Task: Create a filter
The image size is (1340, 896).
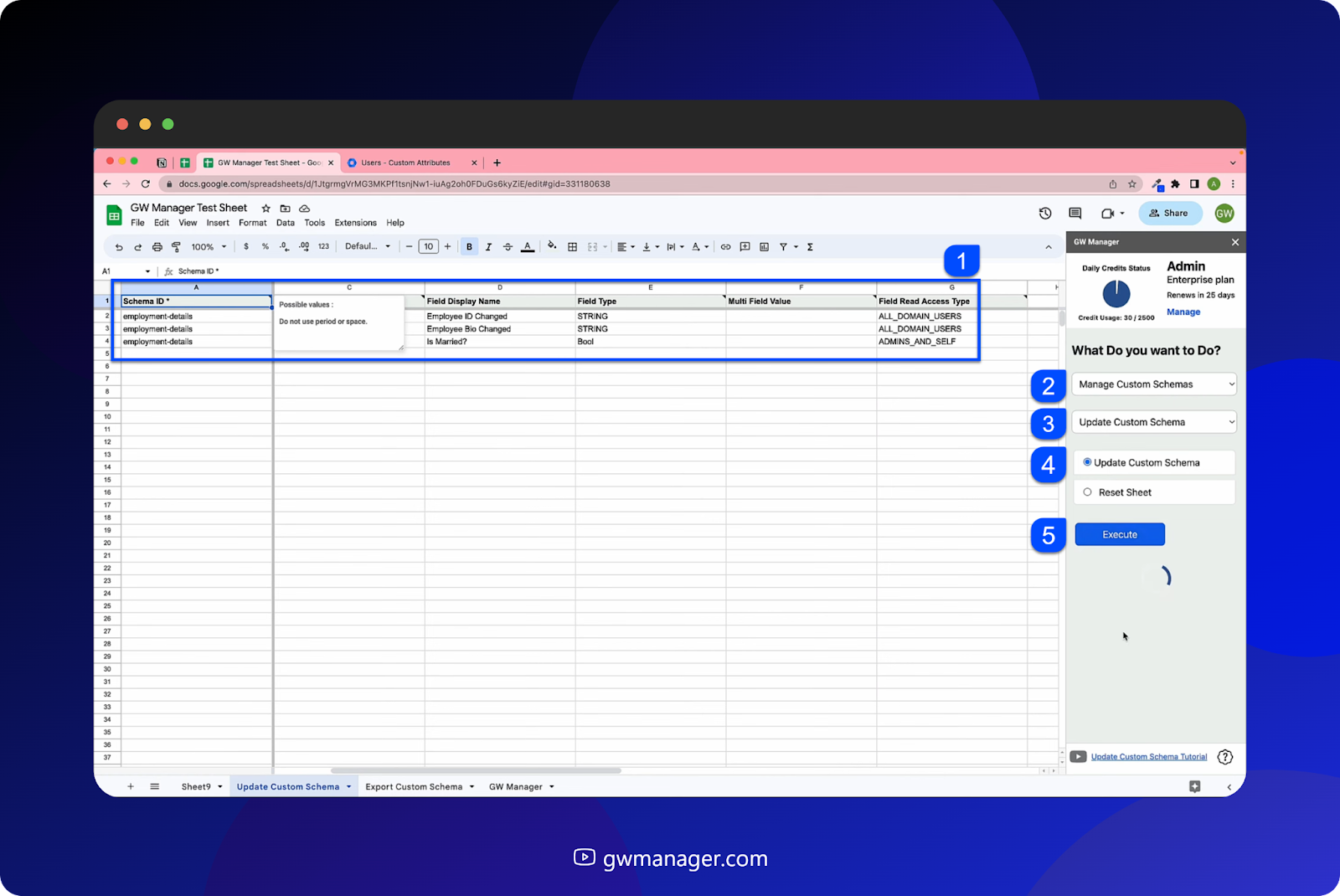Action: [x=783, y=246]
